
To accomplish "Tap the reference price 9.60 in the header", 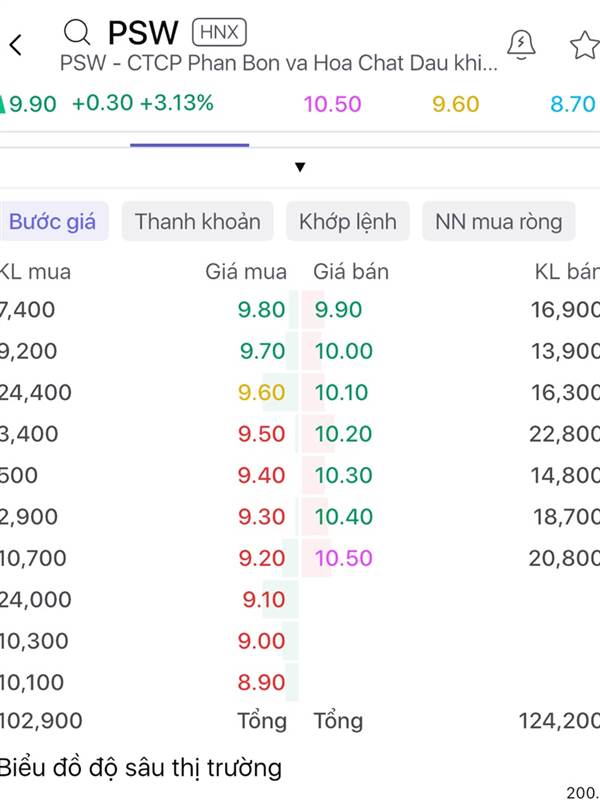I will (456, 104).
